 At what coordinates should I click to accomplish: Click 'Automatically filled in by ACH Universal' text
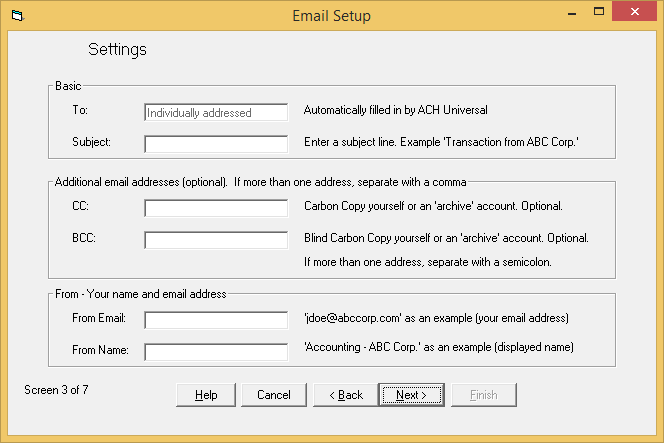[396, 110]
